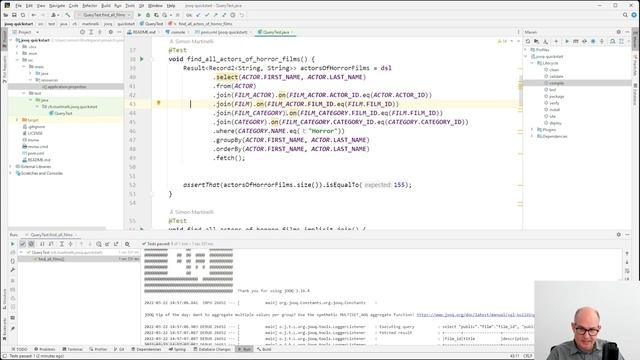640x360 pixels.
Task: Switch to pom.xml editor tab
Action: tap(221, 32)
